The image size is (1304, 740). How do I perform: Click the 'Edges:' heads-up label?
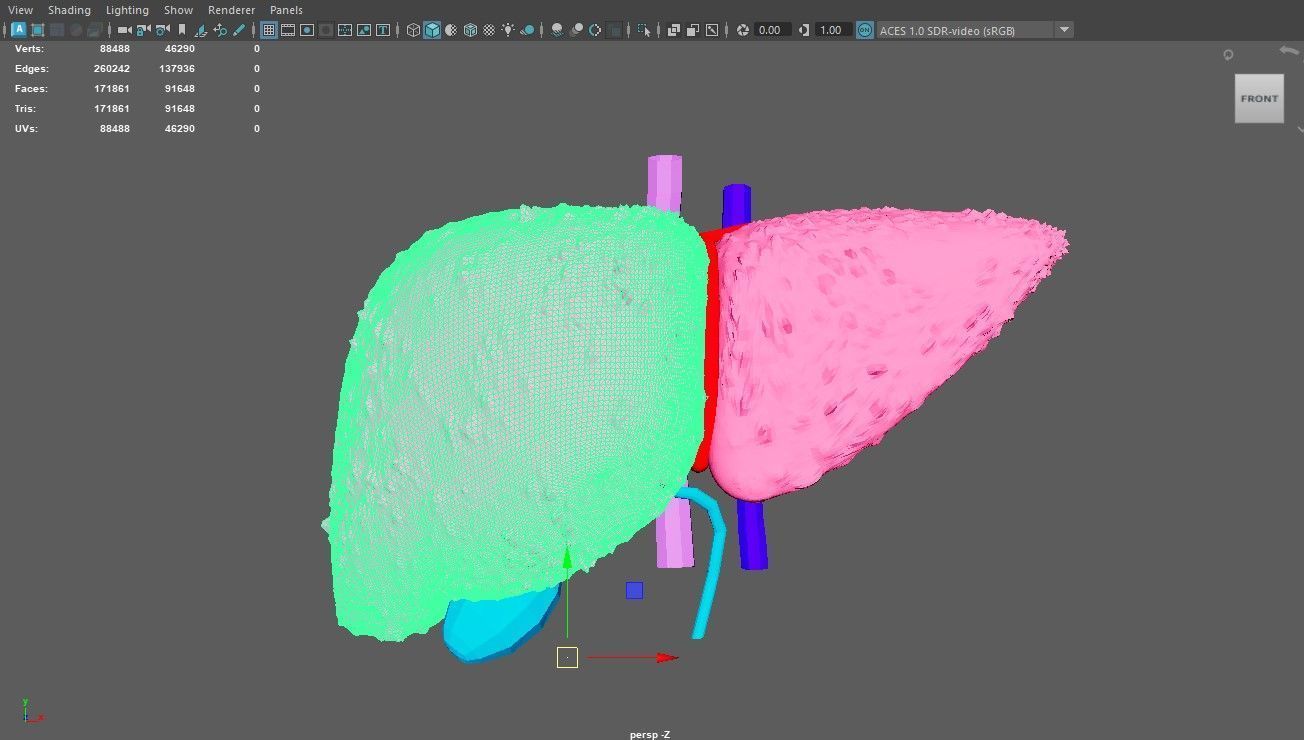(x=31, y=69)
